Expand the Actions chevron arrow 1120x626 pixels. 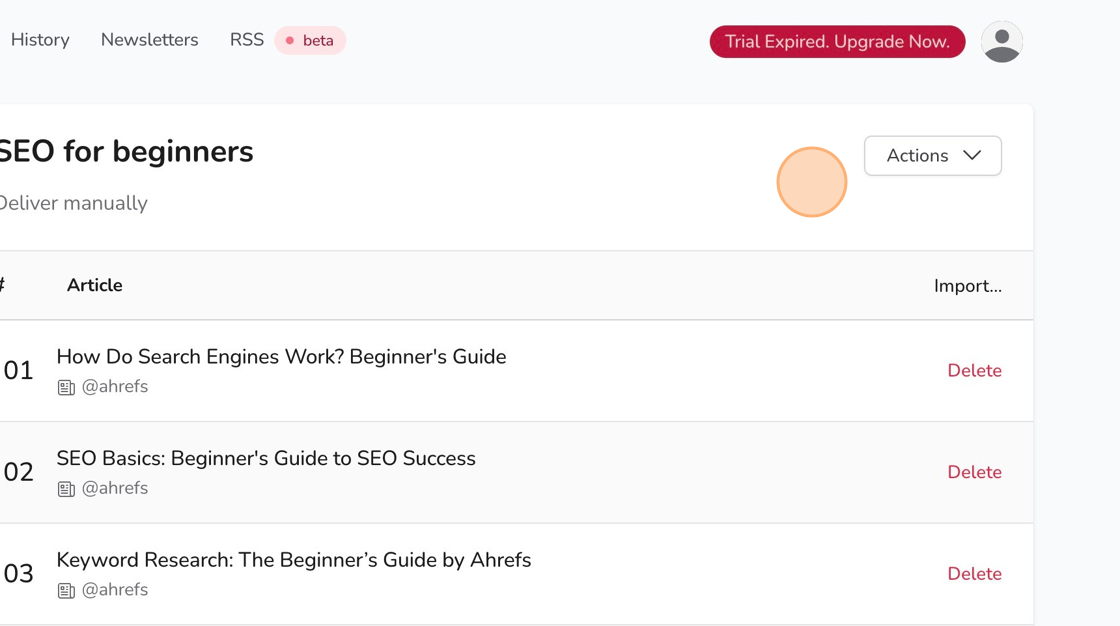coord(971,155)
